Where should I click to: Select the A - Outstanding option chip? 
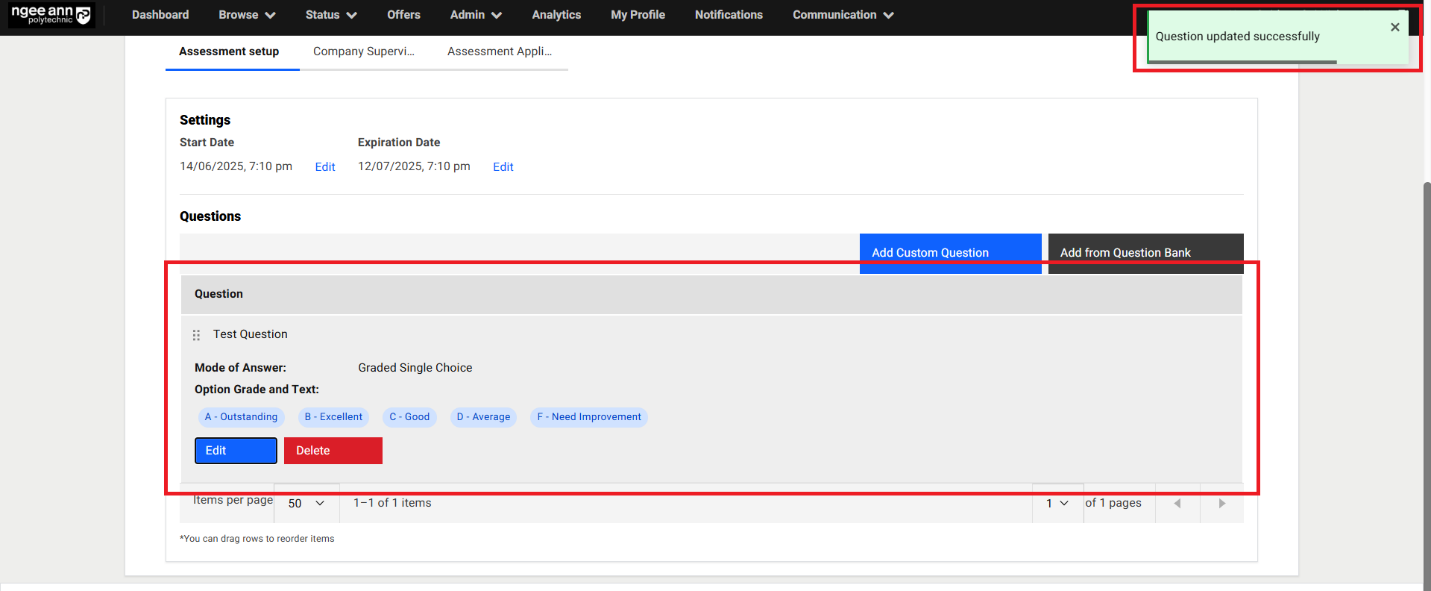[x=241, y=417]
